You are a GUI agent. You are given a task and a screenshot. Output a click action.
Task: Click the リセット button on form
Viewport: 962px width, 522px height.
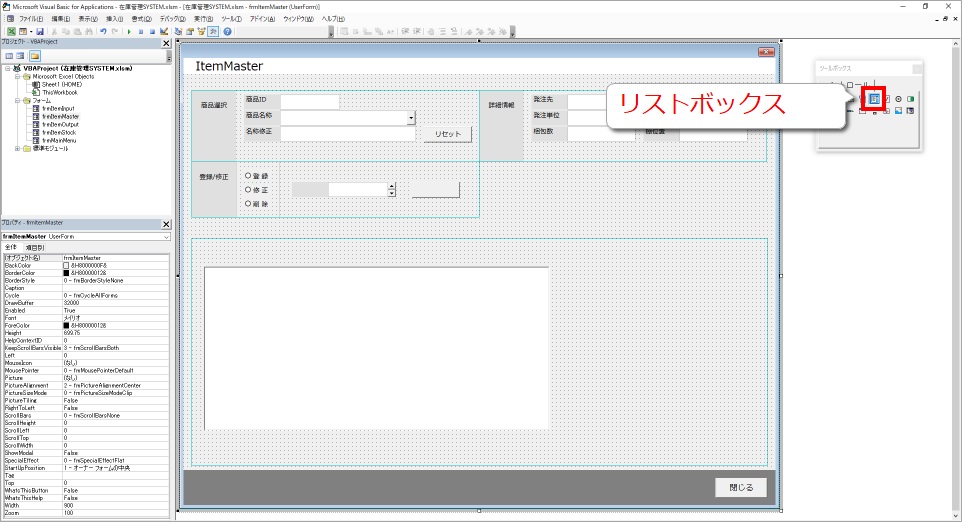coord(447,134)
